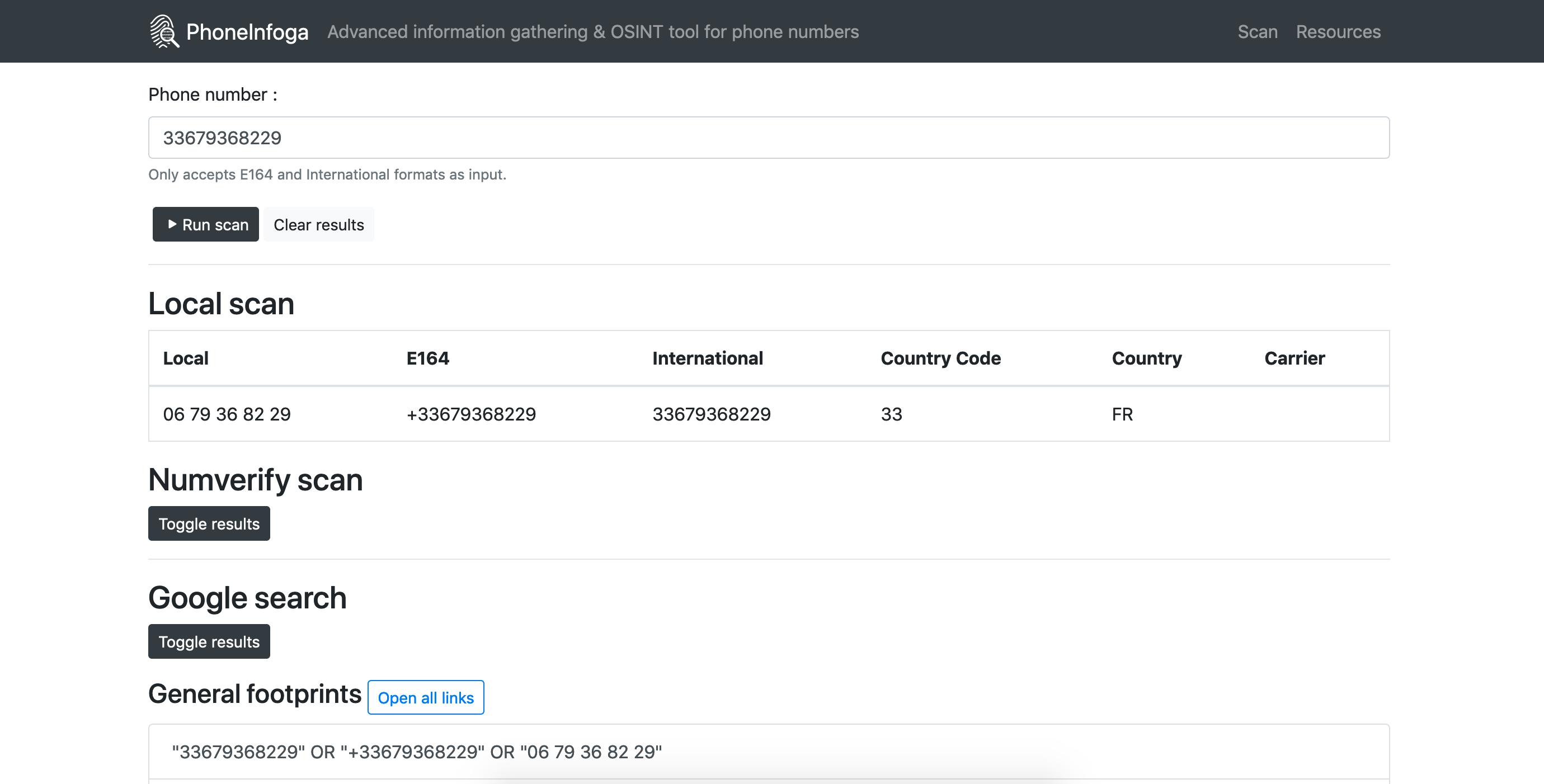Click the Clear results button
The width and height of the screenshot is (1544, 784).
click(x=318, y=225)
